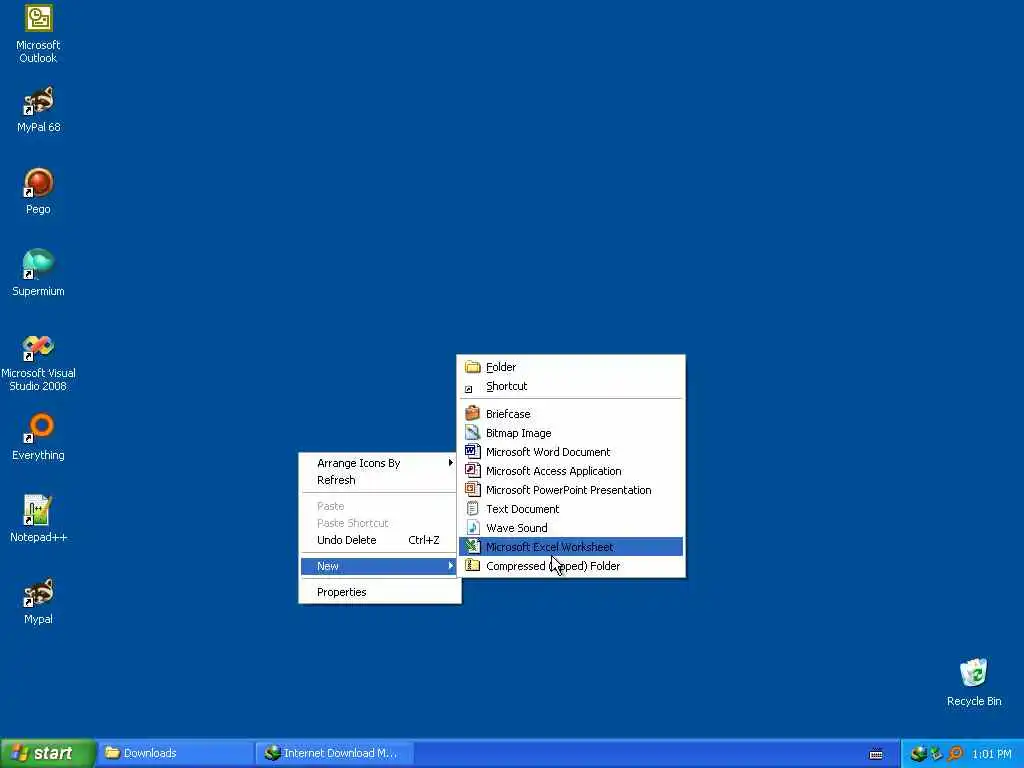Create a new Bitmap Image
Screen dimensions: 1024x768
571,433
